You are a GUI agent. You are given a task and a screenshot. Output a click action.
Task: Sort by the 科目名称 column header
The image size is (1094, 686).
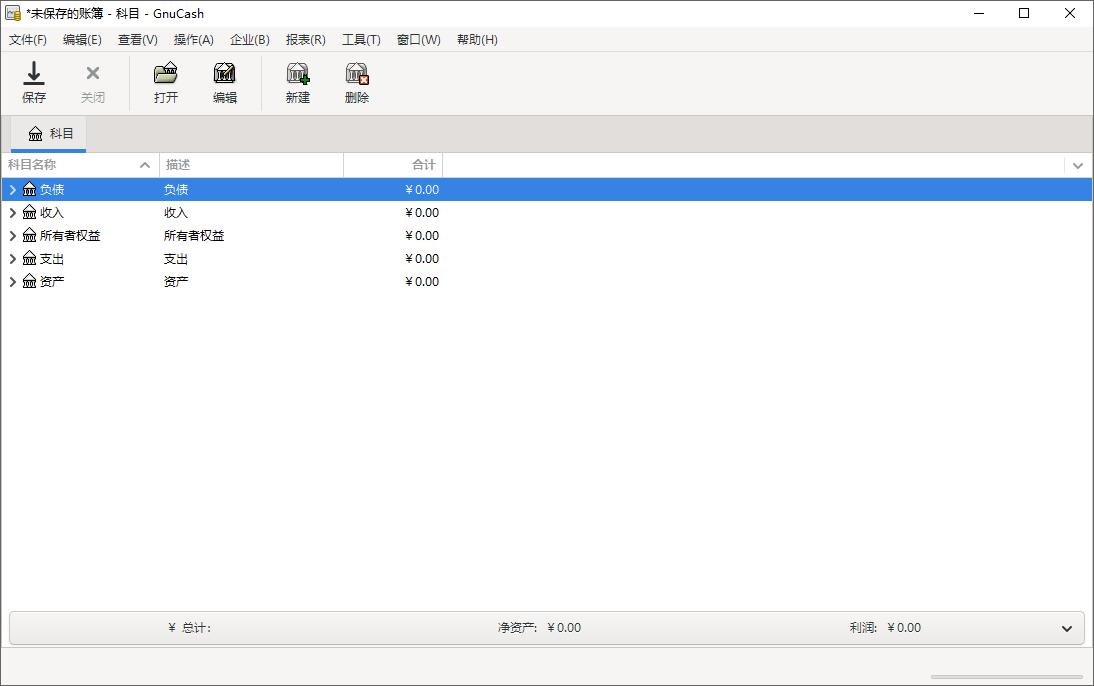point(70,165)
